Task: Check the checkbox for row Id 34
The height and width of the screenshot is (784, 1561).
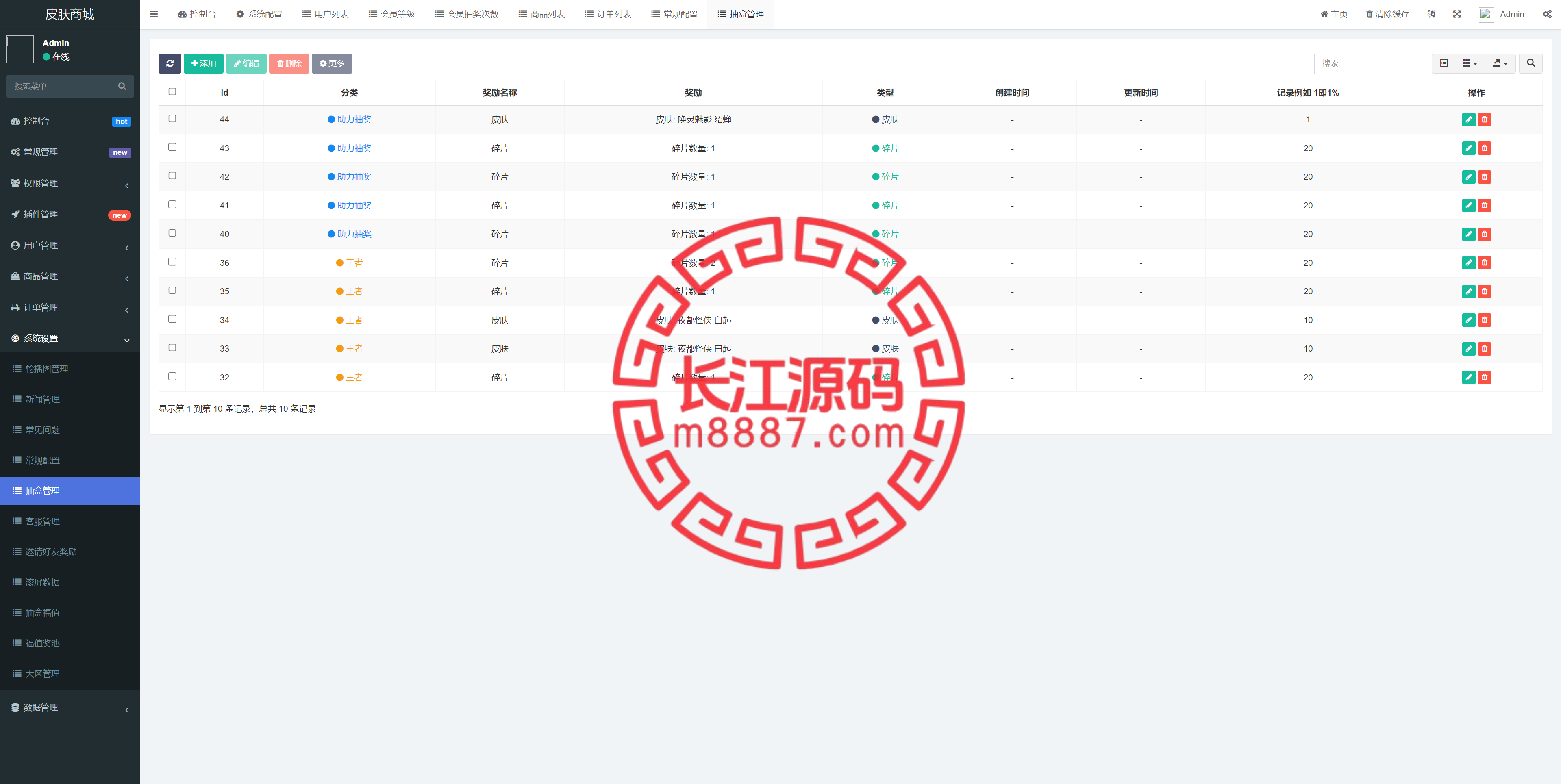Action: point(172,319)
